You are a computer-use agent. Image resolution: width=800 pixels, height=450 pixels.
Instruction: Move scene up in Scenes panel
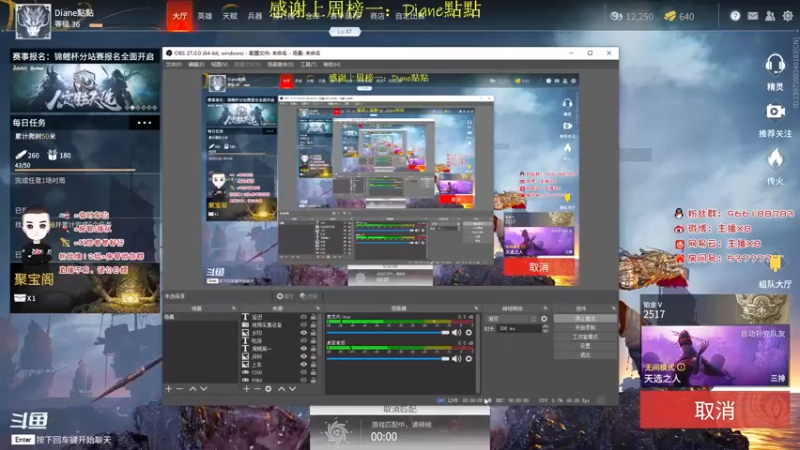pyautogui.click(x=193, y=389)
